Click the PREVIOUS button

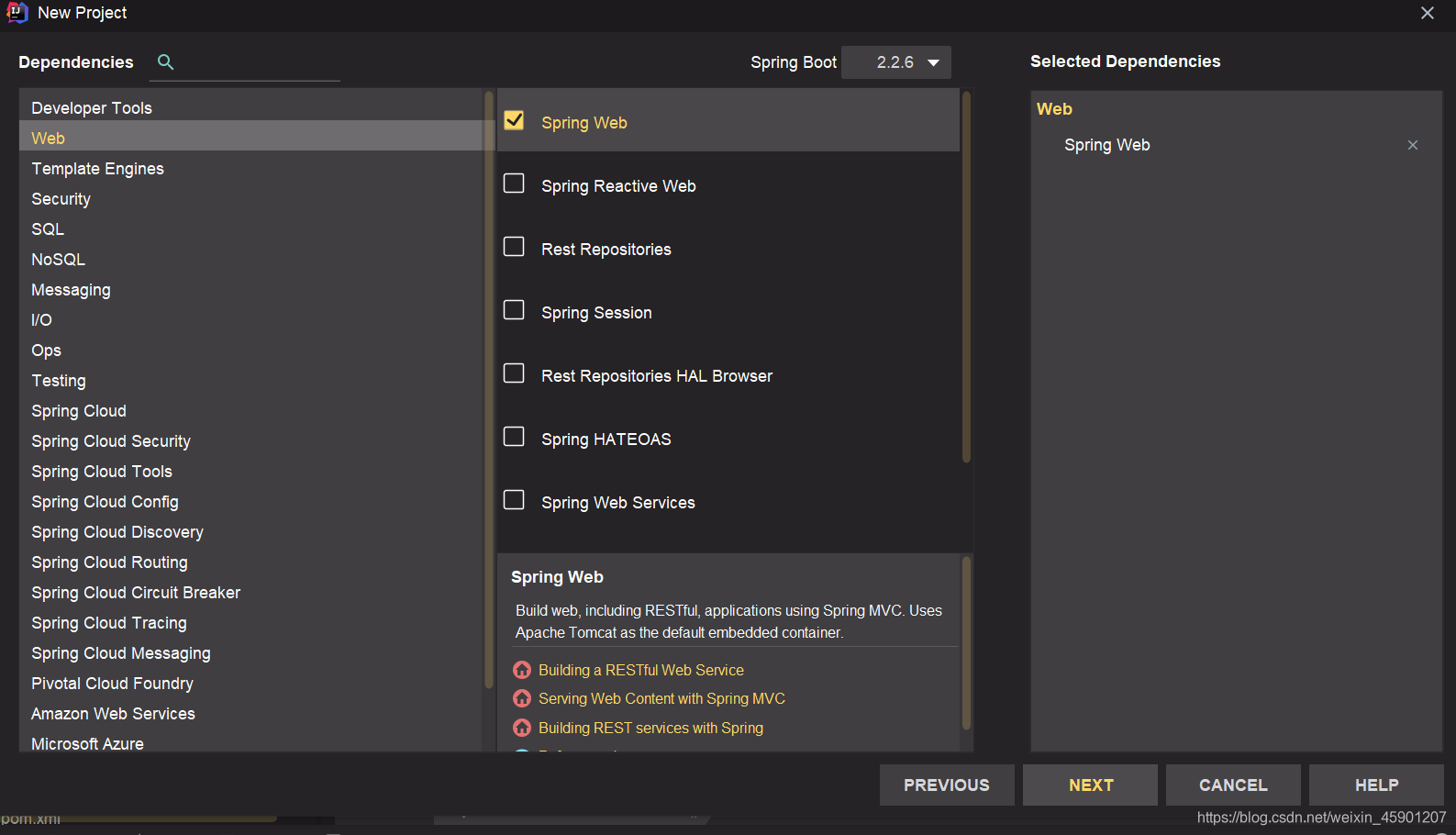pos(947,785)
